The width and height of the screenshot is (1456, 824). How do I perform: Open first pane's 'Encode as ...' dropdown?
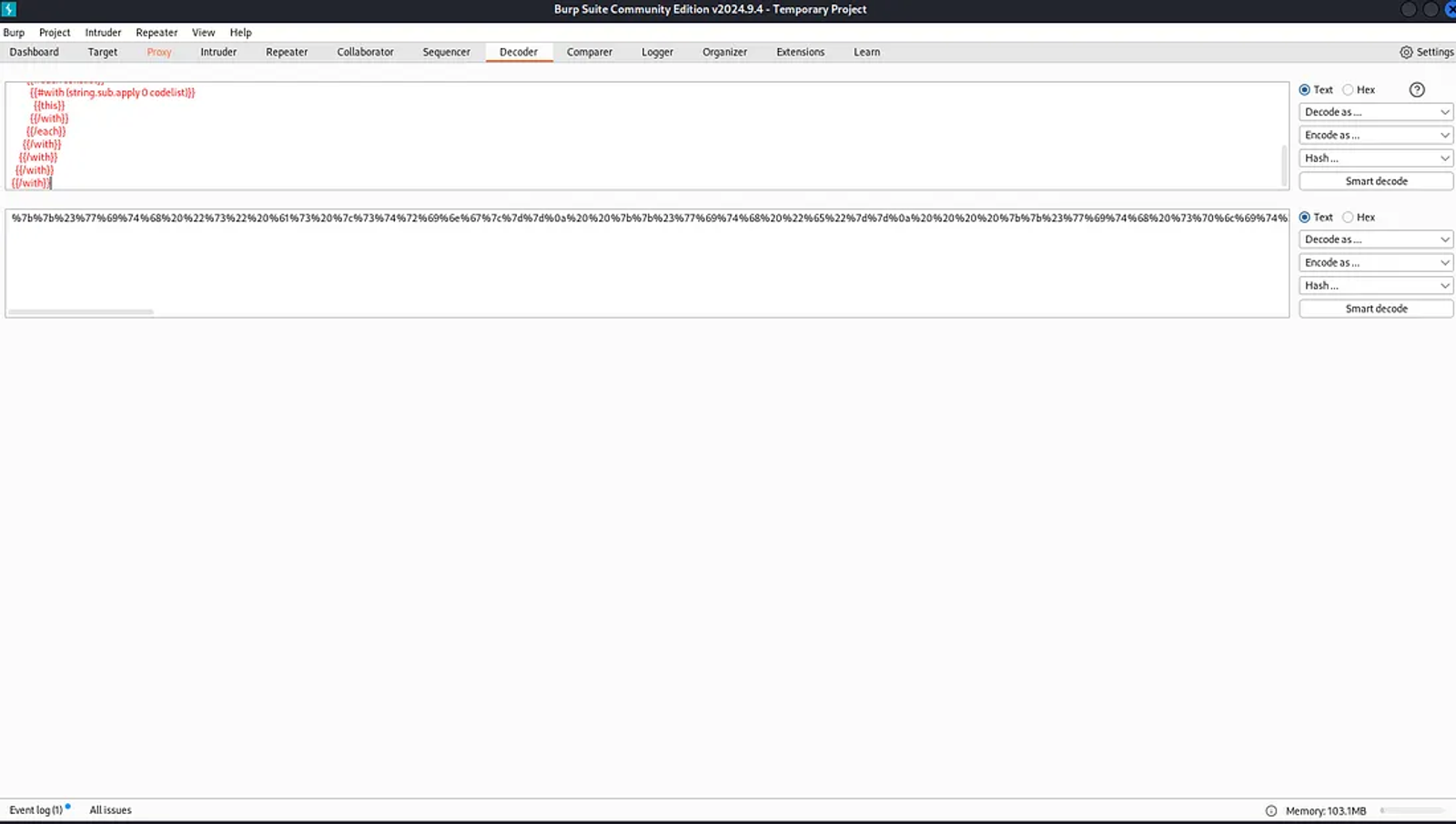1376,135
